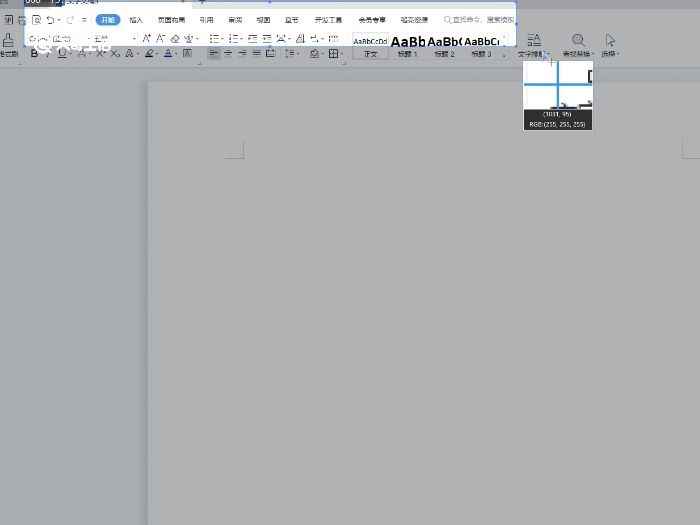Align paragraph to the right
This screenshot has width=700, height=525.
(x=242, y=54)
